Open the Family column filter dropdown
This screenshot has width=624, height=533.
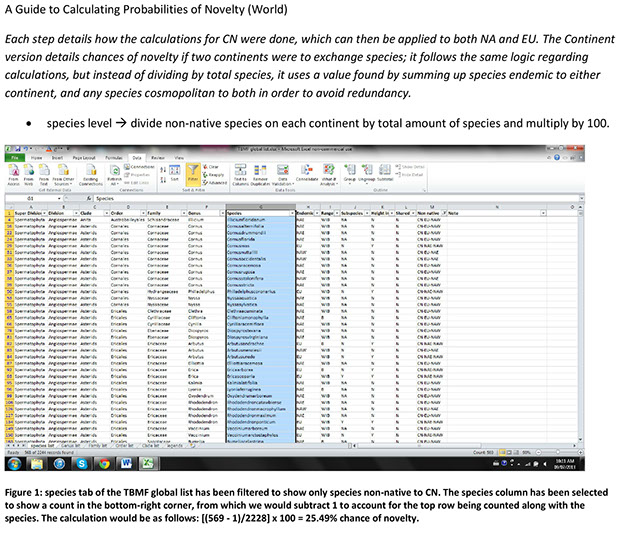[x=184, y=213]
